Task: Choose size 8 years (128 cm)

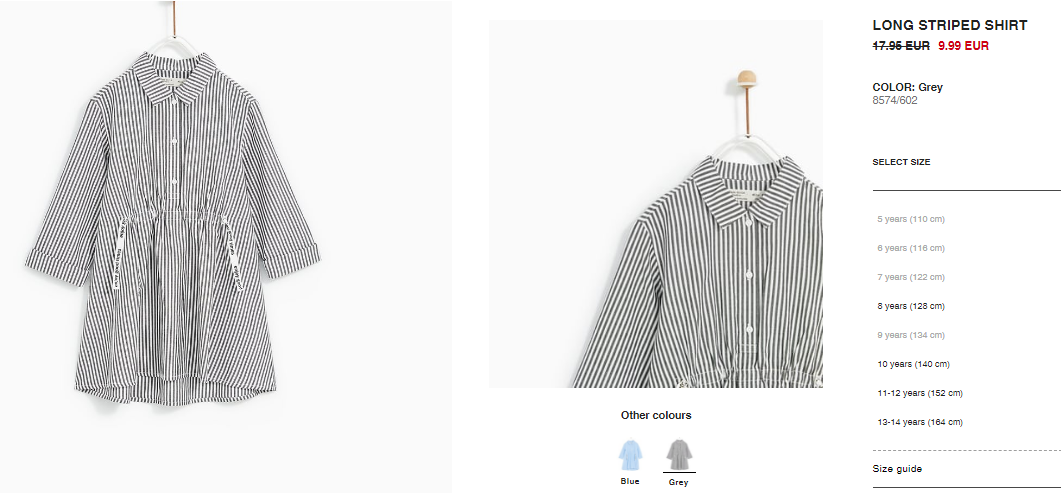Action: click(911, 306)
